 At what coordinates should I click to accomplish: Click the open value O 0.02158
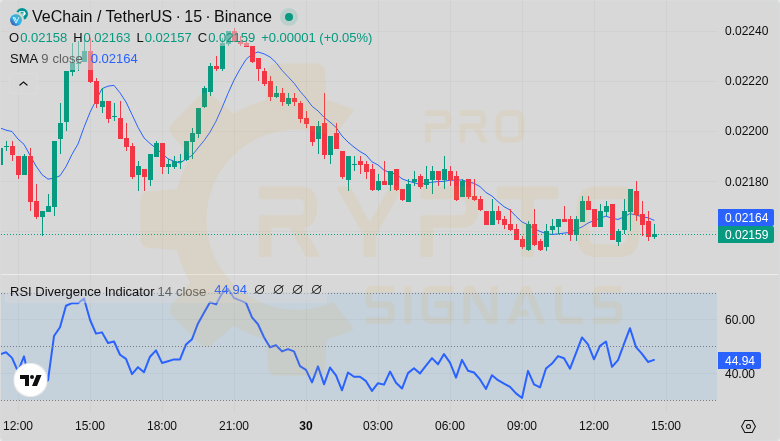(x=38, y=38)
